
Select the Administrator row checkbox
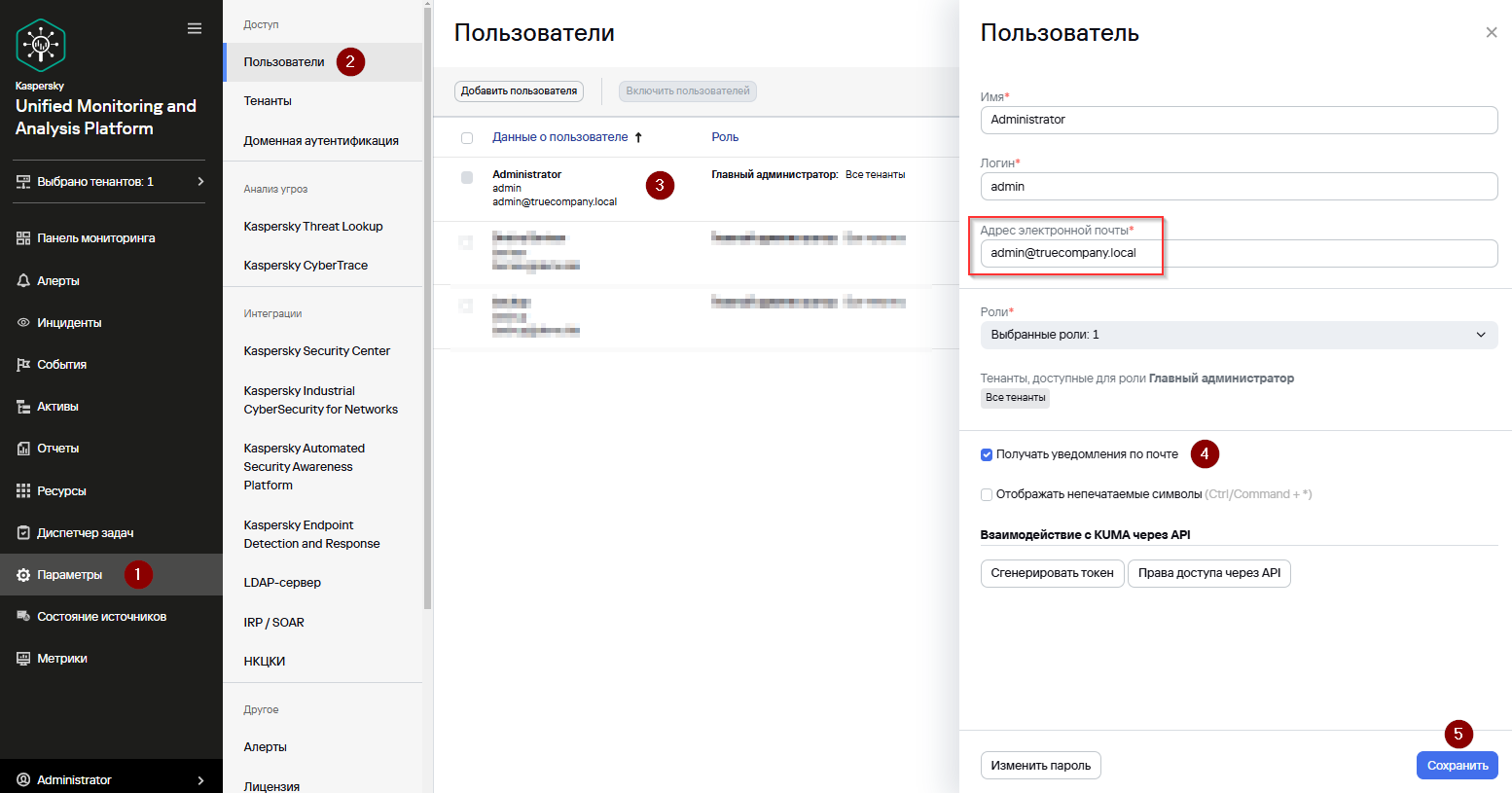467,178
